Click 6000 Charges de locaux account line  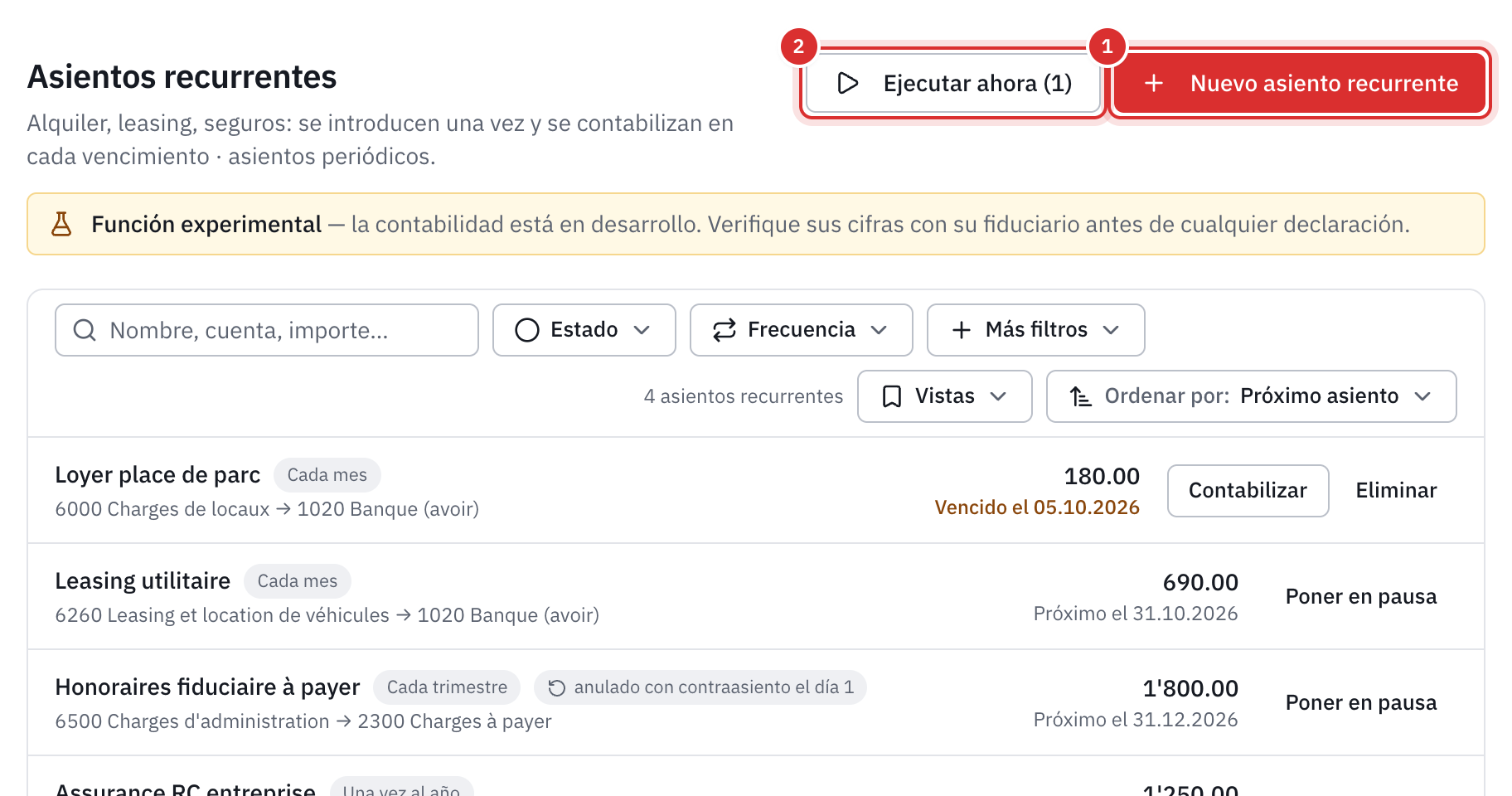(267, 509)
